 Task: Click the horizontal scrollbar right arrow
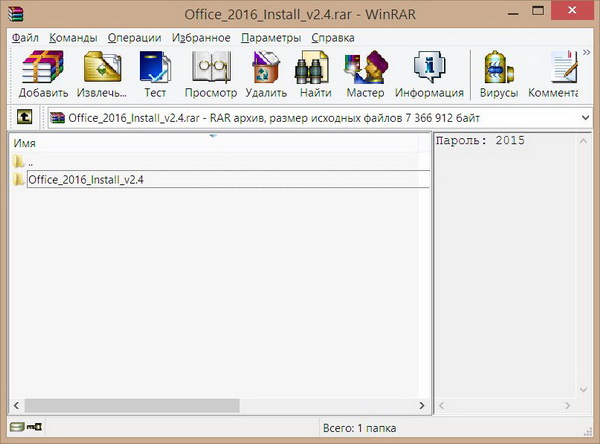(x=423, y=405)
